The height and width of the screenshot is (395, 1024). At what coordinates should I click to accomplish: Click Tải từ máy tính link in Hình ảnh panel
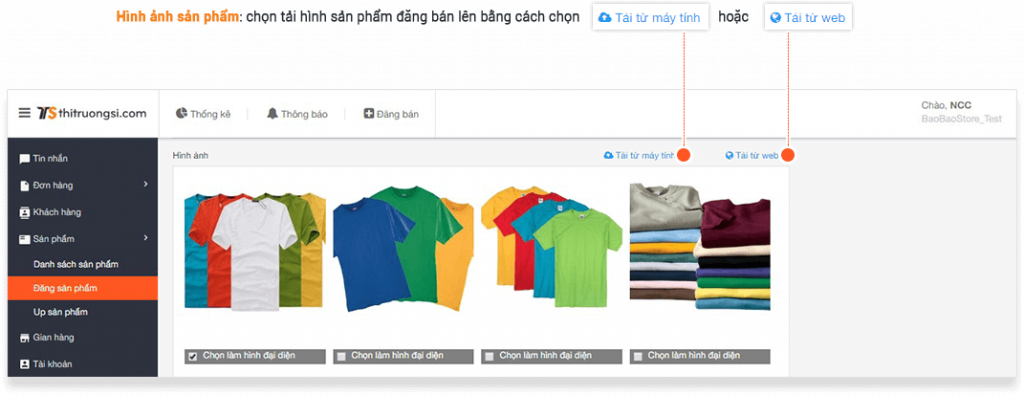coord(639,155)
